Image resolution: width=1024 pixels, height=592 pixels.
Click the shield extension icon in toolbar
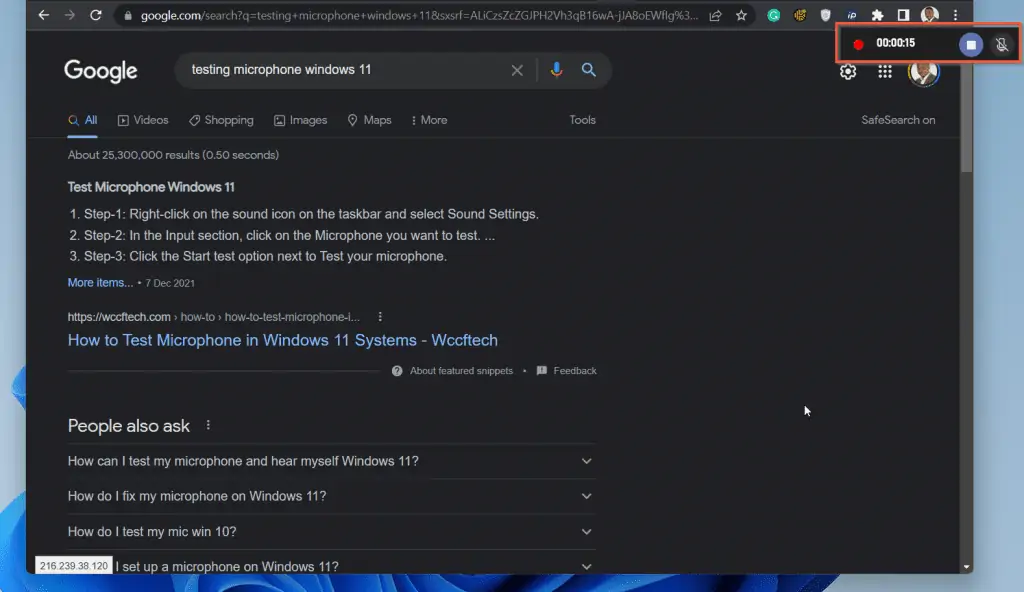point(826,15)
